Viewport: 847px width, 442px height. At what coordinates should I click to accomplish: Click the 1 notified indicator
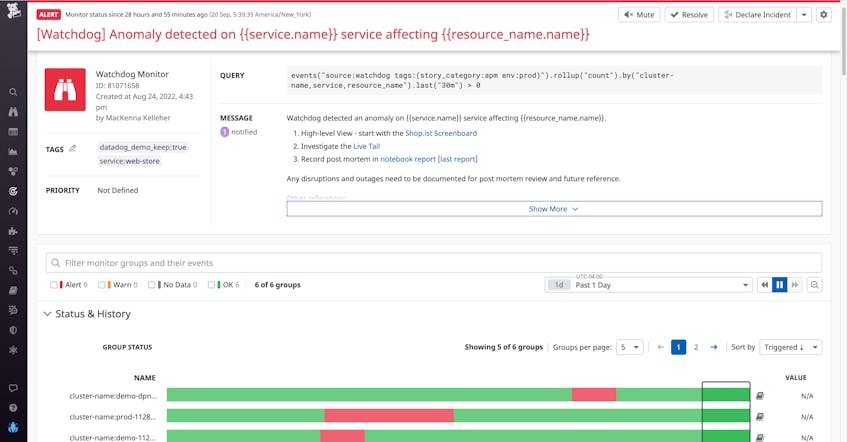pyautogui.click(x=239, y=132)
